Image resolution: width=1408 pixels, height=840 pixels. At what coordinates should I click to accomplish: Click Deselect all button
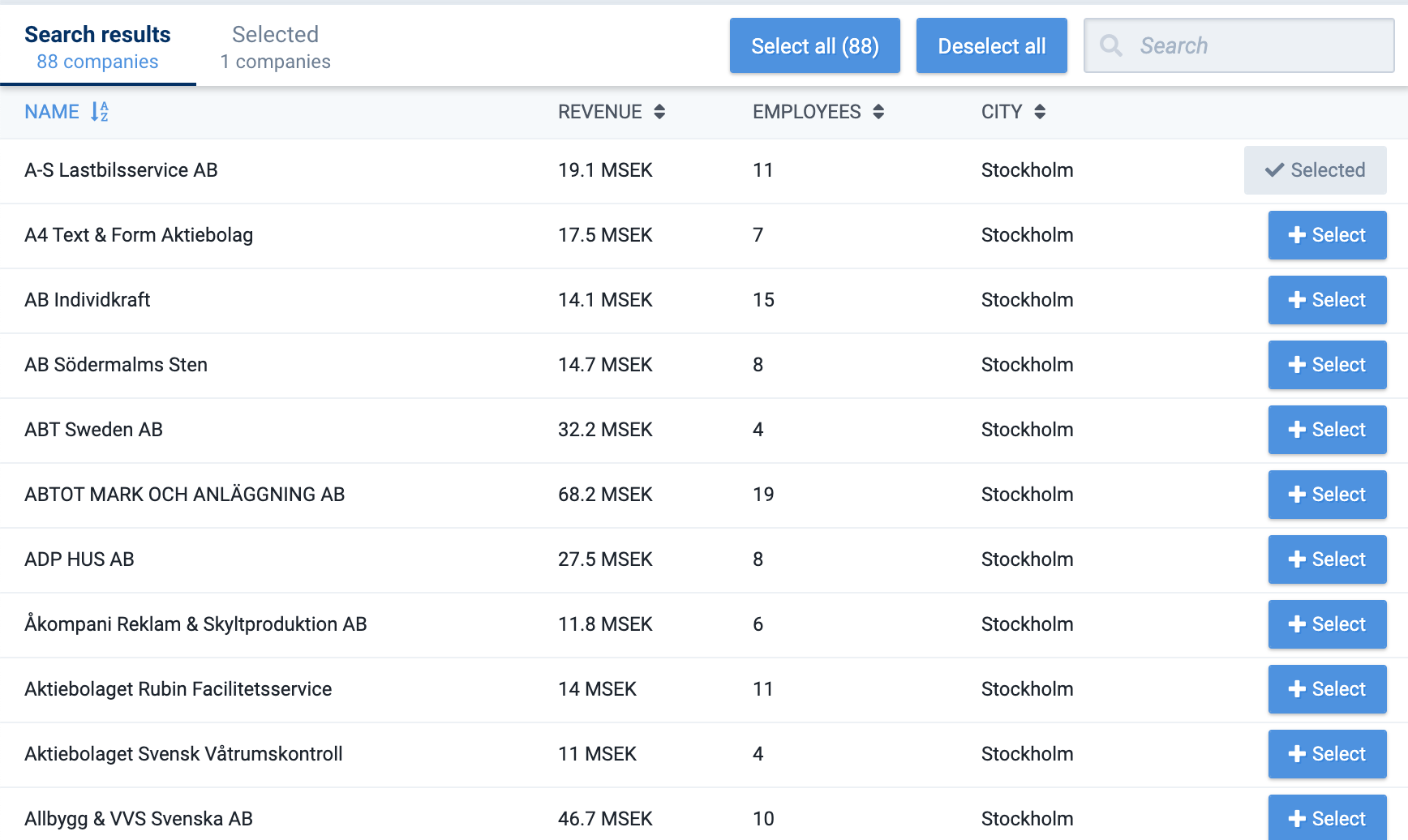(x=992, y=45)
